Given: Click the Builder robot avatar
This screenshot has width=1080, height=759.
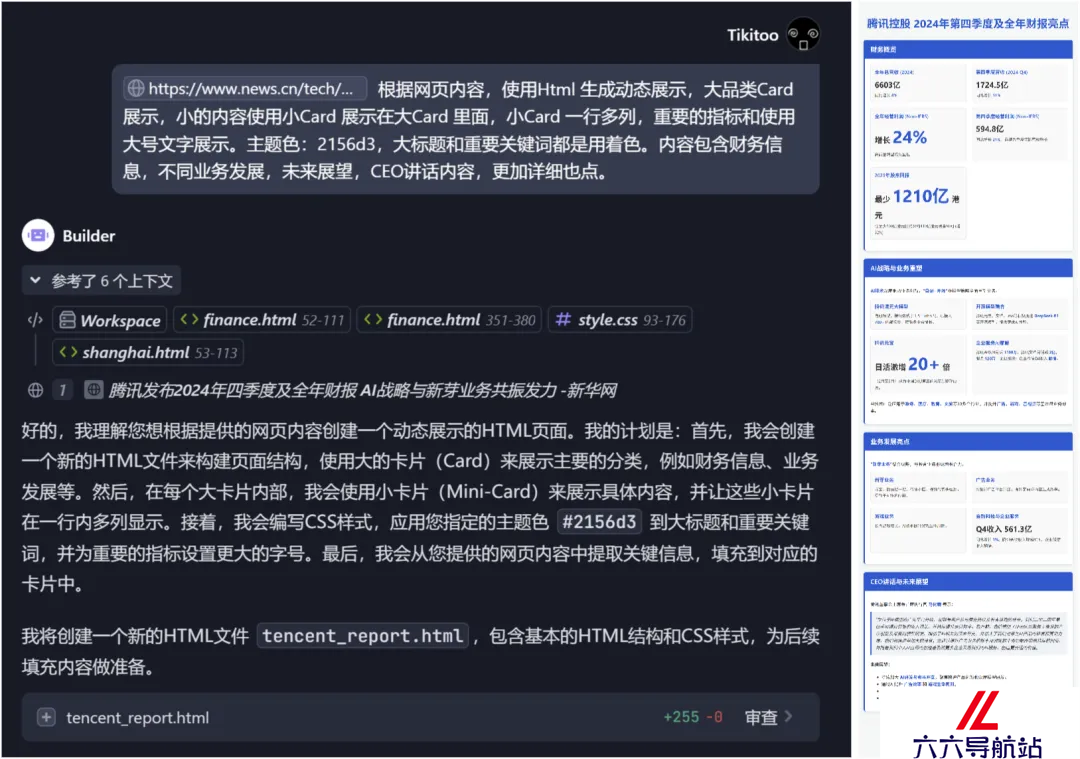Looking at the screenshot, I should pyautogui.click(x=38, y=236).
